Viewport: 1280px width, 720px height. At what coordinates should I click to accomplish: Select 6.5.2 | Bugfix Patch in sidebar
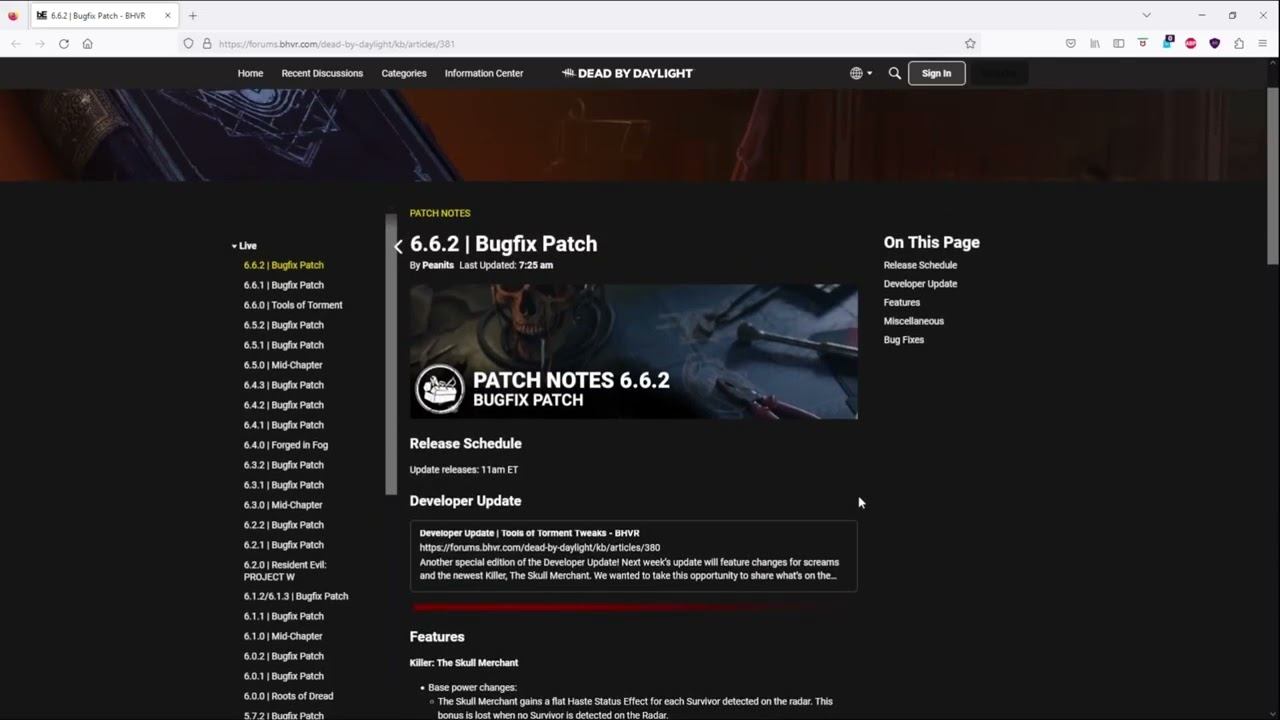tap(284, 325)
